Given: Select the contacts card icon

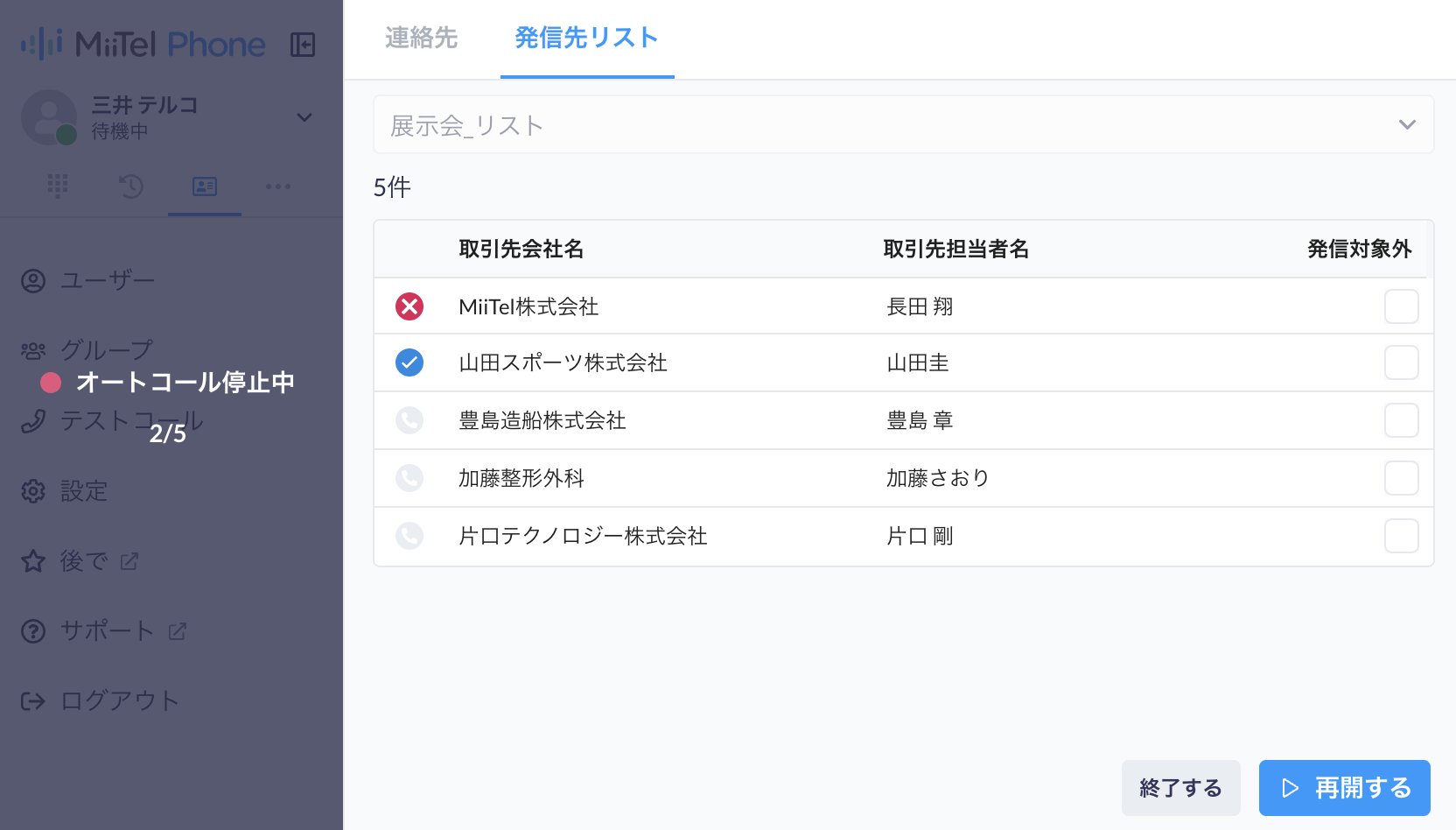Looking at the screenshot, I should 205,186.
